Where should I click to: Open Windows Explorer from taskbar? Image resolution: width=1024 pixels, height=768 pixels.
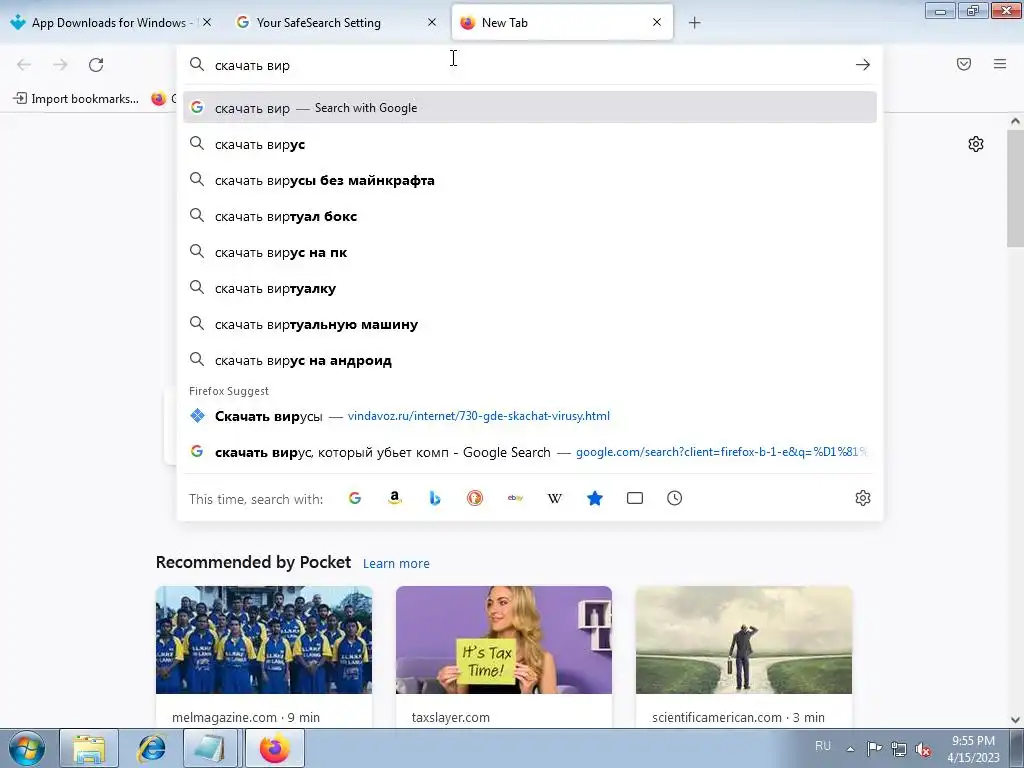point(89,748)
